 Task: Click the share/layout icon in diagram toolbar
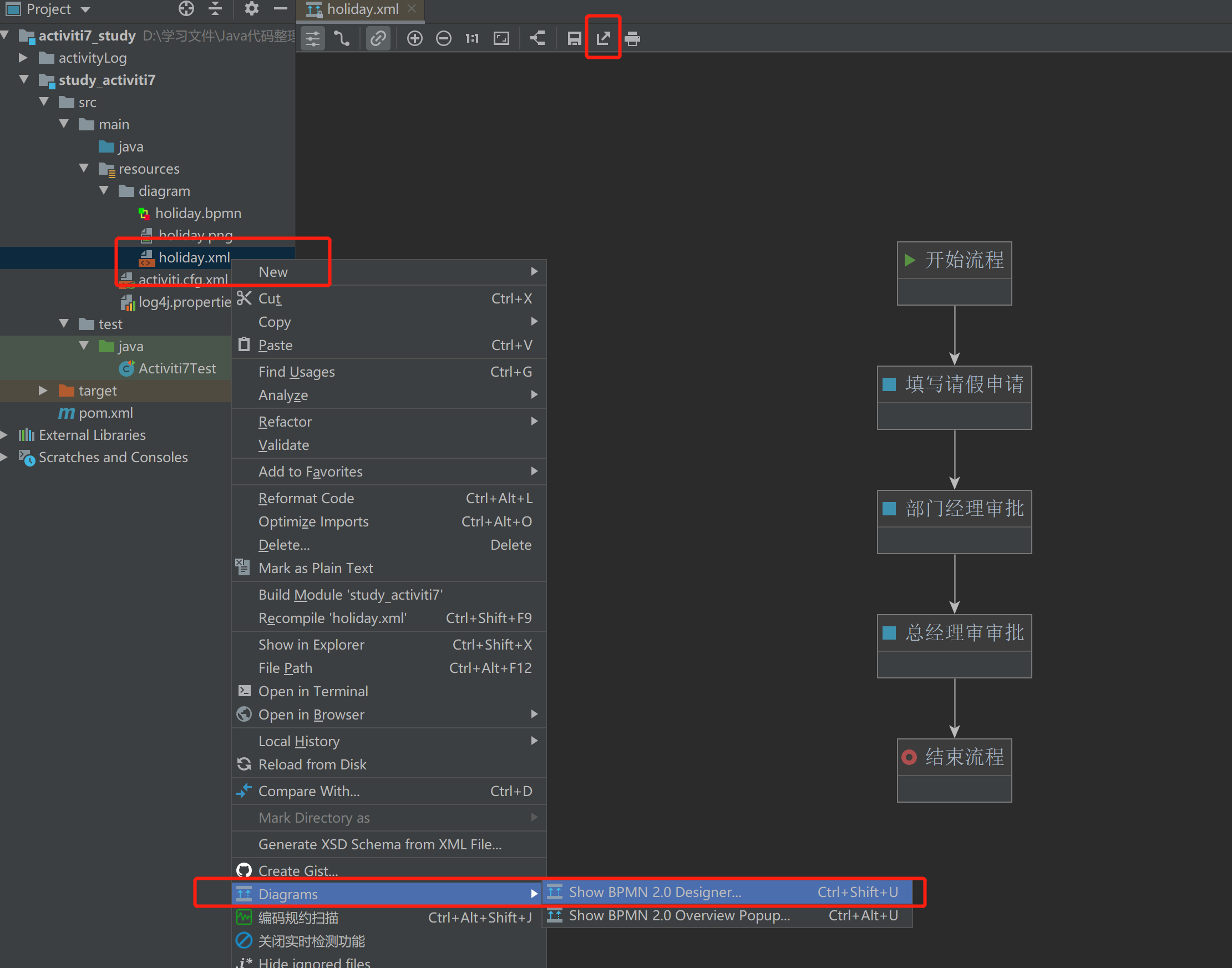(538, 38)
